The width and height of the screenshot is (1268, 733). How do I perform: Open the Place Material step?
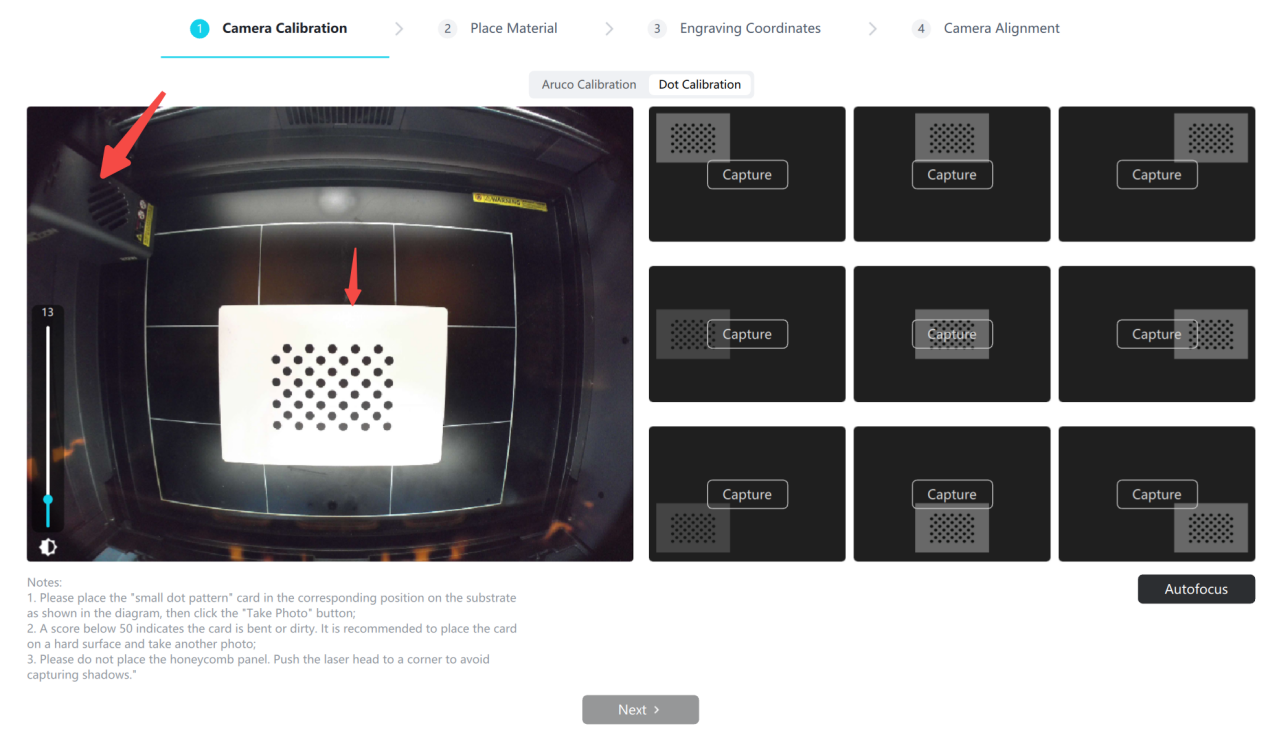pyautogui.click(x=513, y=29)
